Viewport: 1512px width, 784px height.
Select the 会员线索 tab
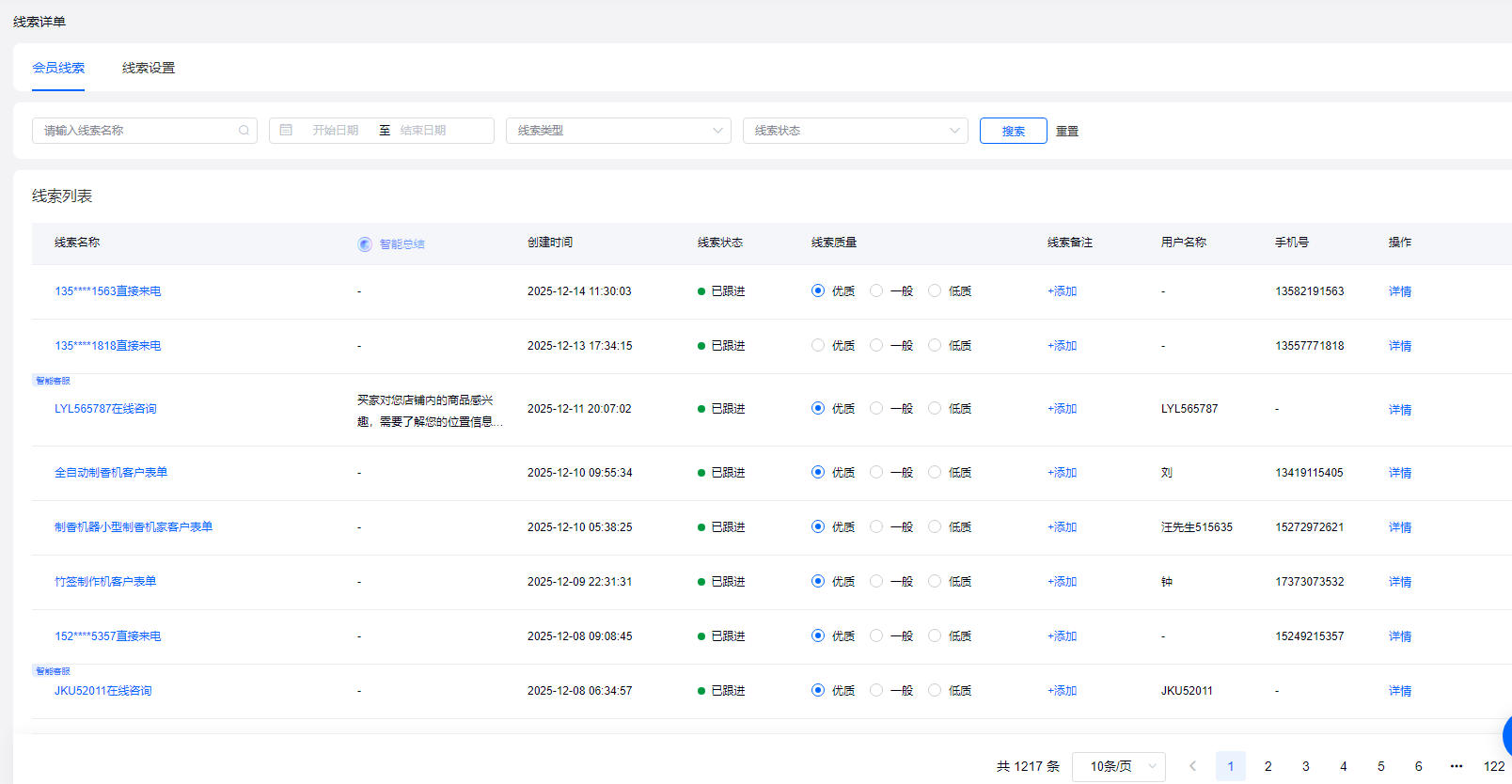(x=58, y=68)
